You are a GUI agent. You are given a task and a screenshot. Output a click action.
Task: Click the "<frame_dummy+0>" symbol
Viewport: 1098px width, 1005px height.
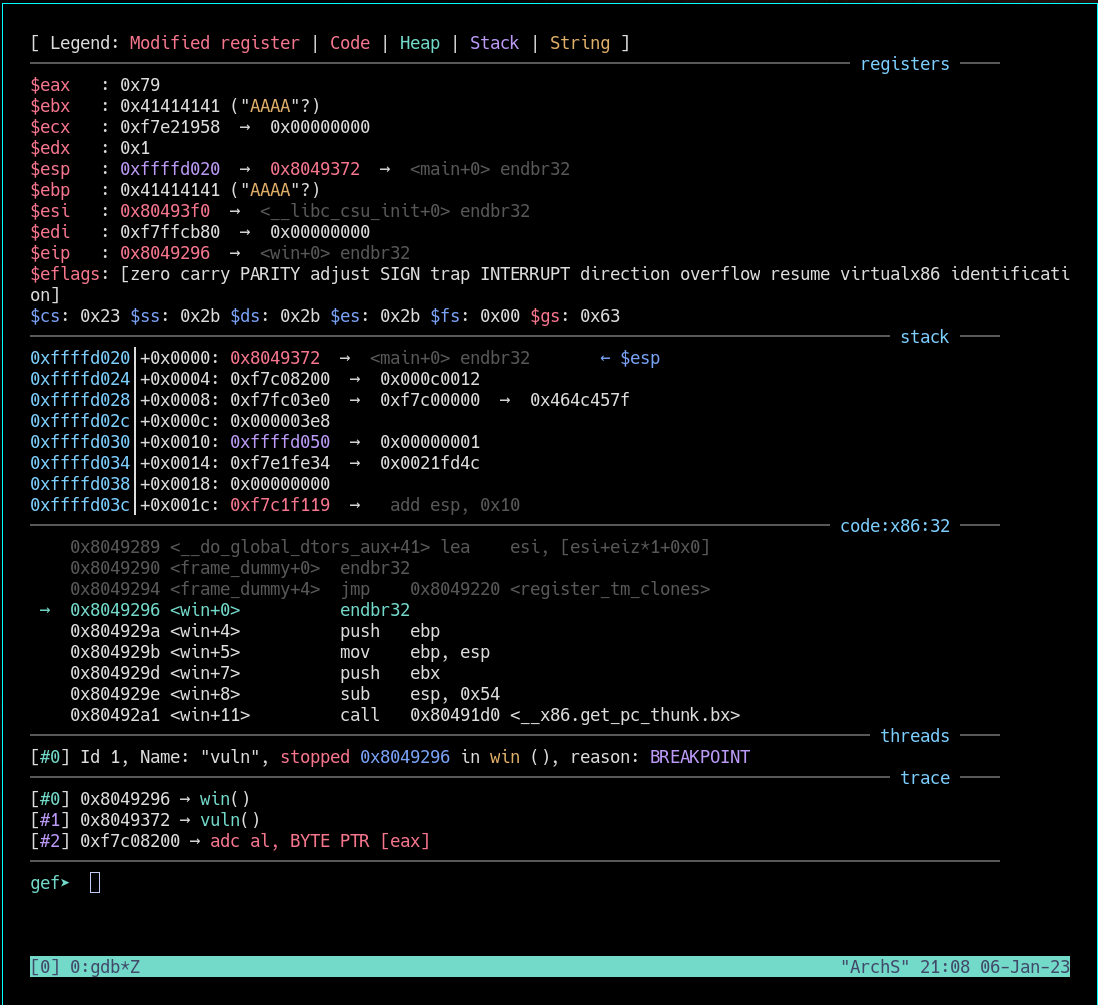tap(245, 568)
